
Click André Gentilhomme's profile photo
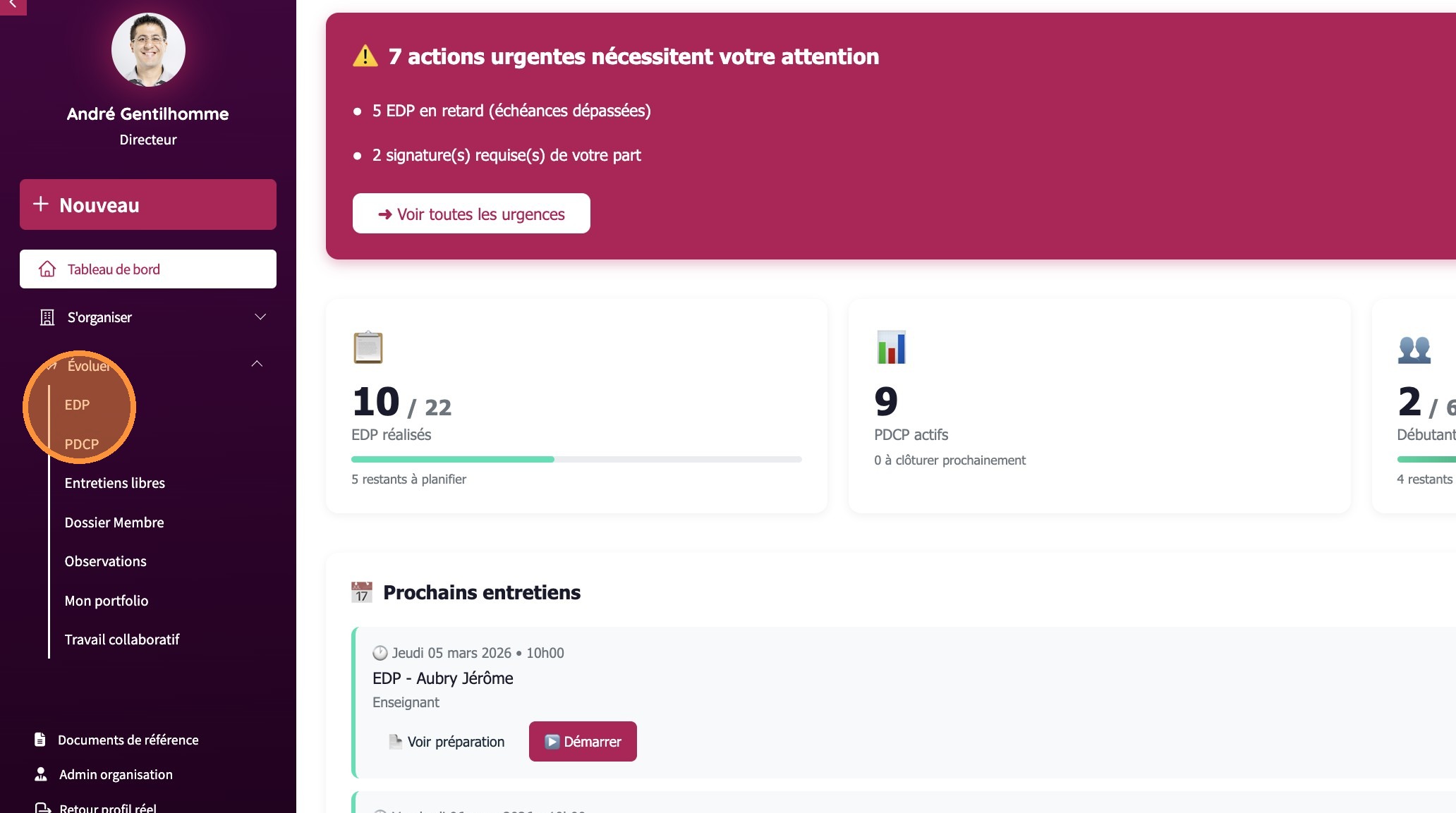148,50
